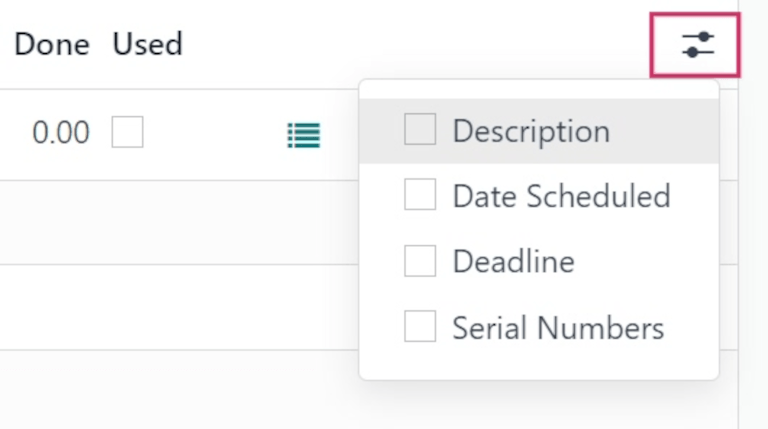Pick the Deadline label in dropdown
The height and width of the screenshot is (429, 768).
click(513, 262)
